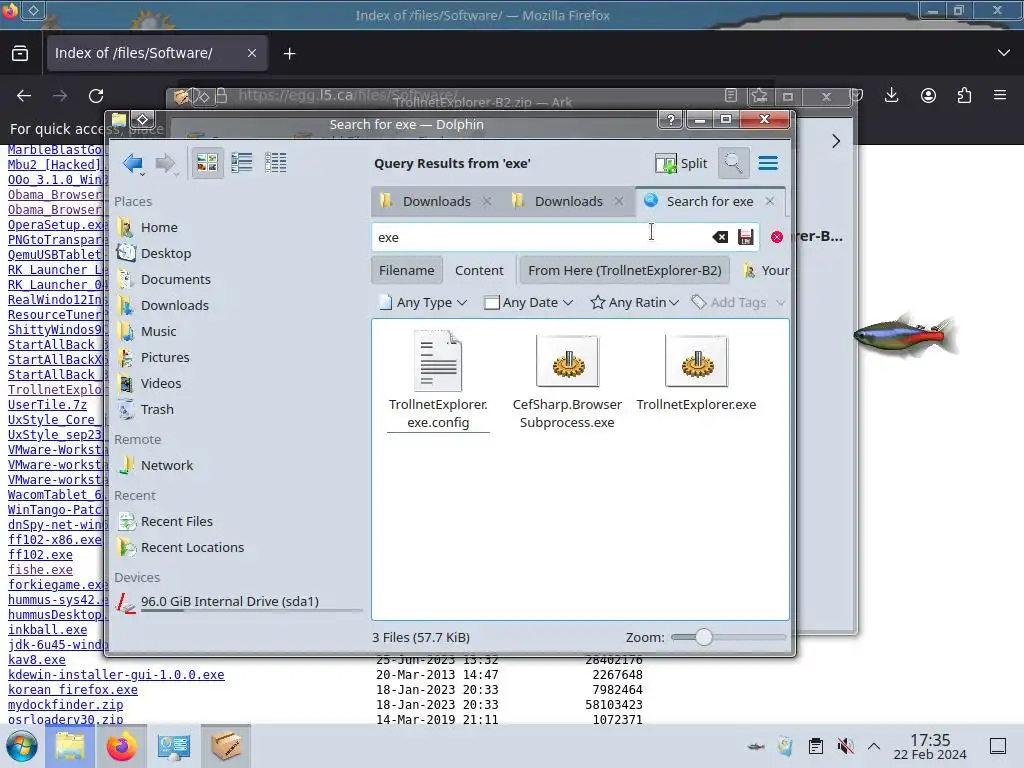Open Firefox extensions icon
1024x768 pixels.
click(x=964, y=96)
